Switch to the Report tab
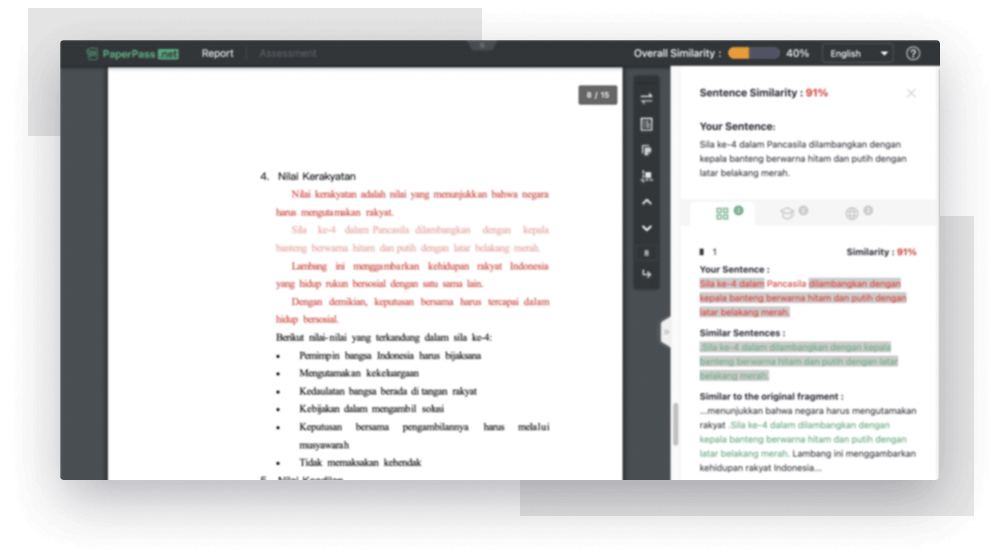 [217, 54]
